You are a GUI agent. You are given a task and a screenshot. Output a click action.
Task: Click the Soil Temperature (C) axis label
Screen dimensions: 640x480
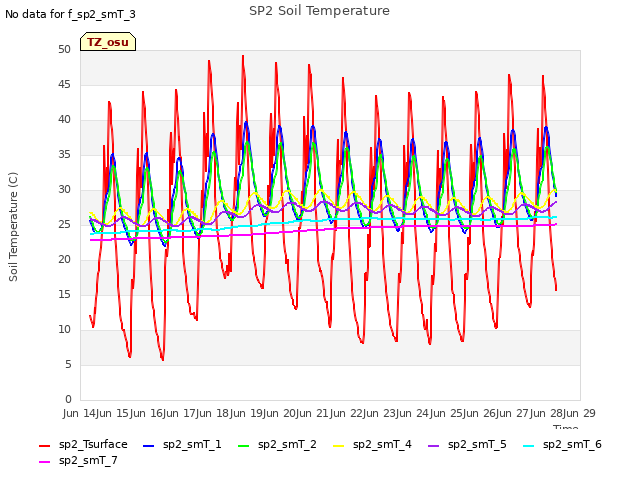point(13,227)
